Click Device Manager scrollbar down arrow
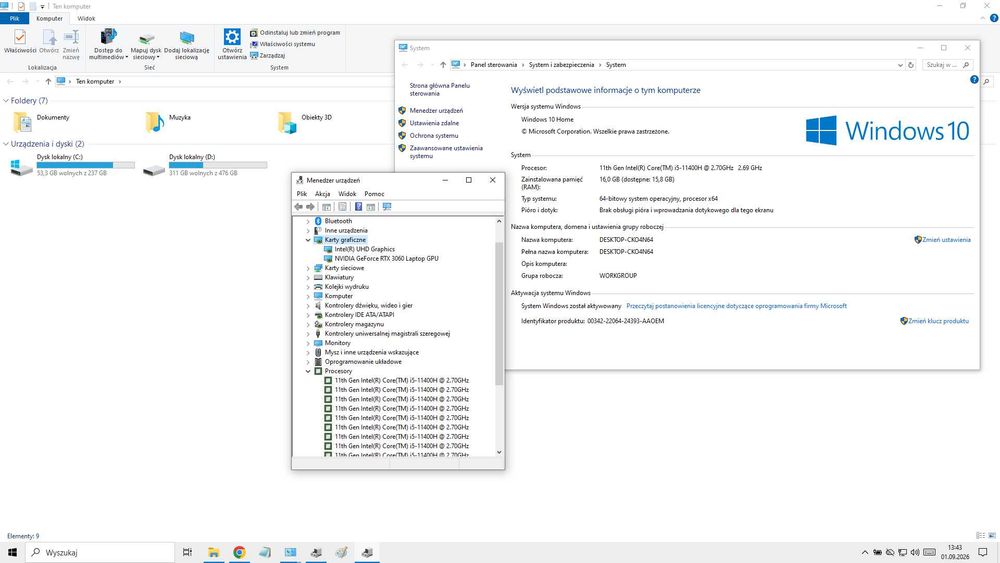This screenshot has width=1000, height=563. [x=499, y=452]
